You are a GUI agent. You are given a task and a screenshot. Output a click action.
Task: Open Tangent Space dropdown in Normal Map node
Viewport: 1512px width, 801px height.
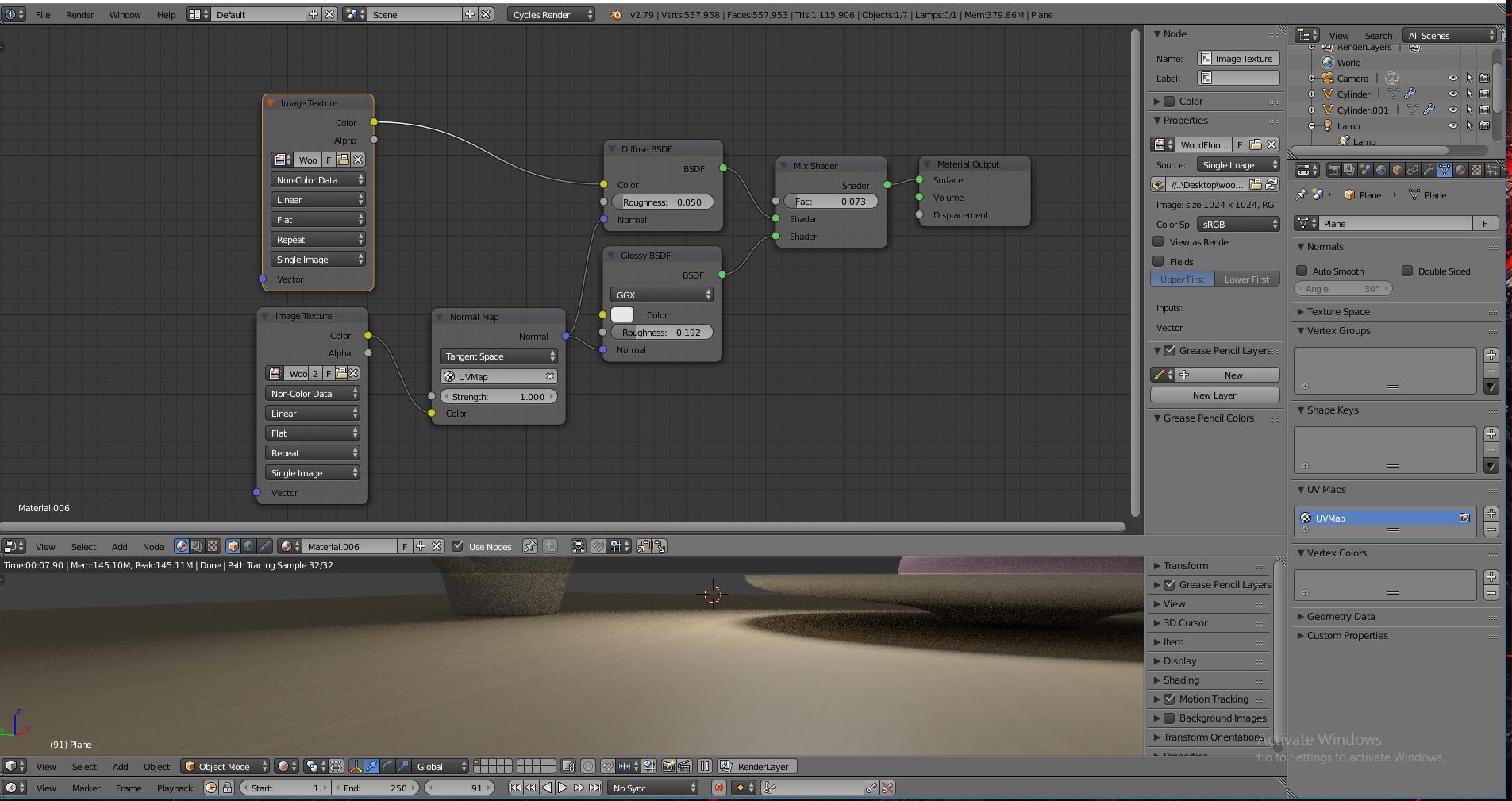pyautogui.click(x=498, y=356)
